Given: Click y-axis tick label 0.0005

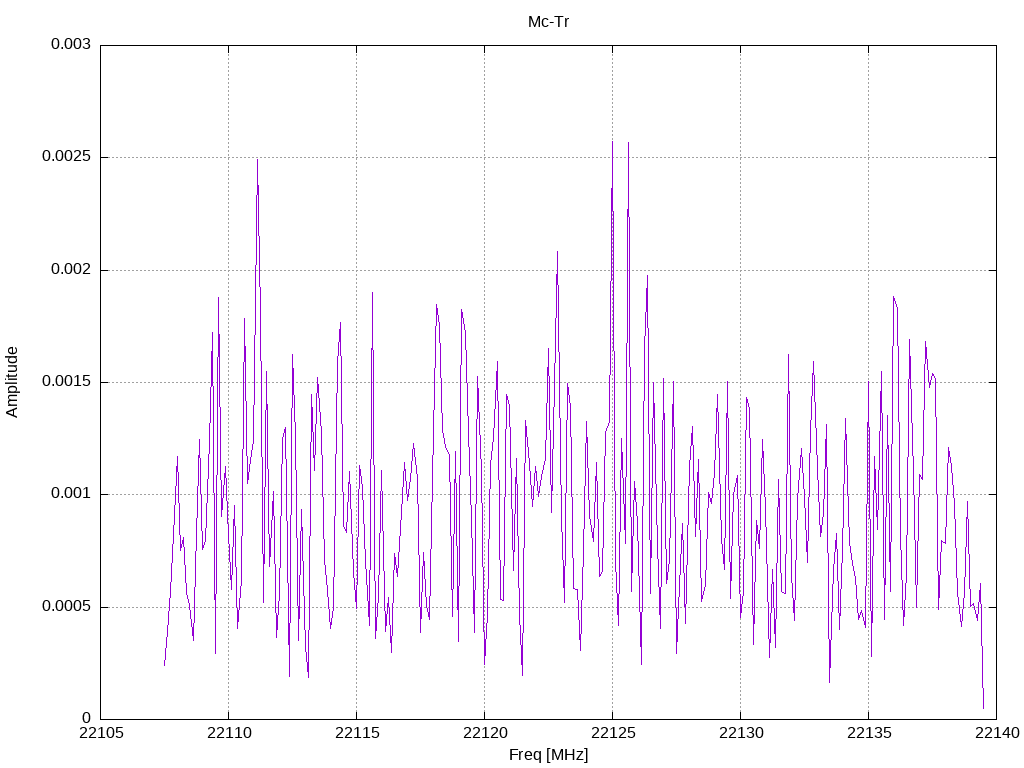Looking at the screenshot, I should [x=66, y=607].
